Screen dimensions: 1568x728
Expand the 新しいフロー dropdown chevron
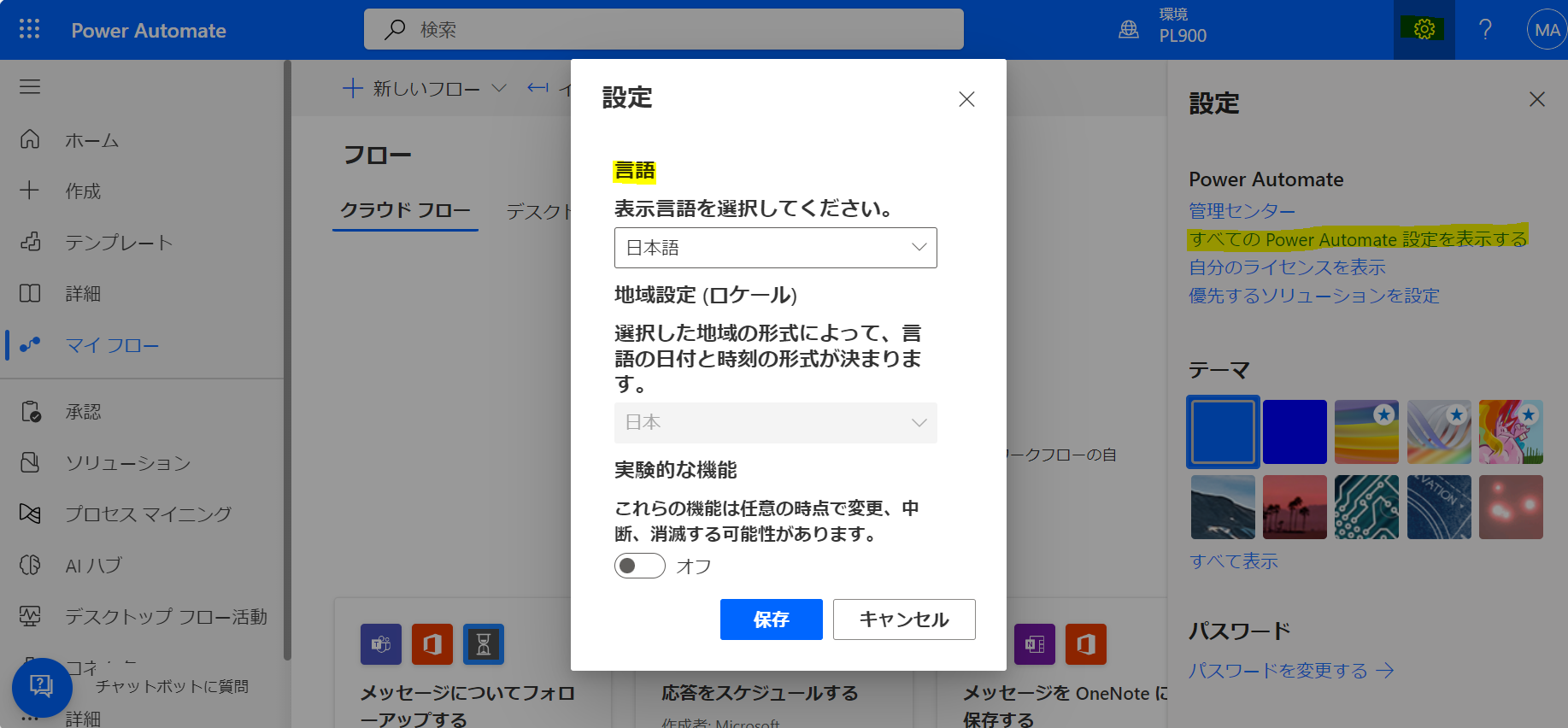pyautogui.click(x=500, y=88)
